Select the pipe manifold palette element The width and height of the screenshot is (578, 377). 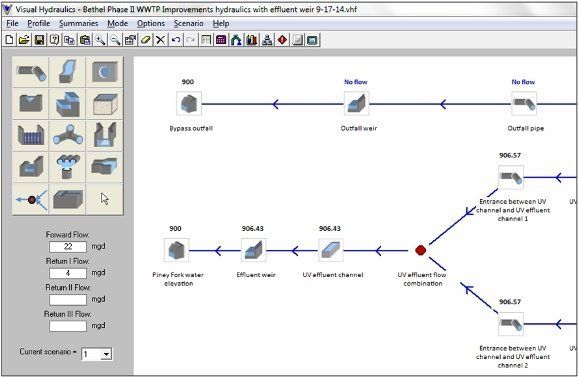pyautogui.click(x=67, y=167)
